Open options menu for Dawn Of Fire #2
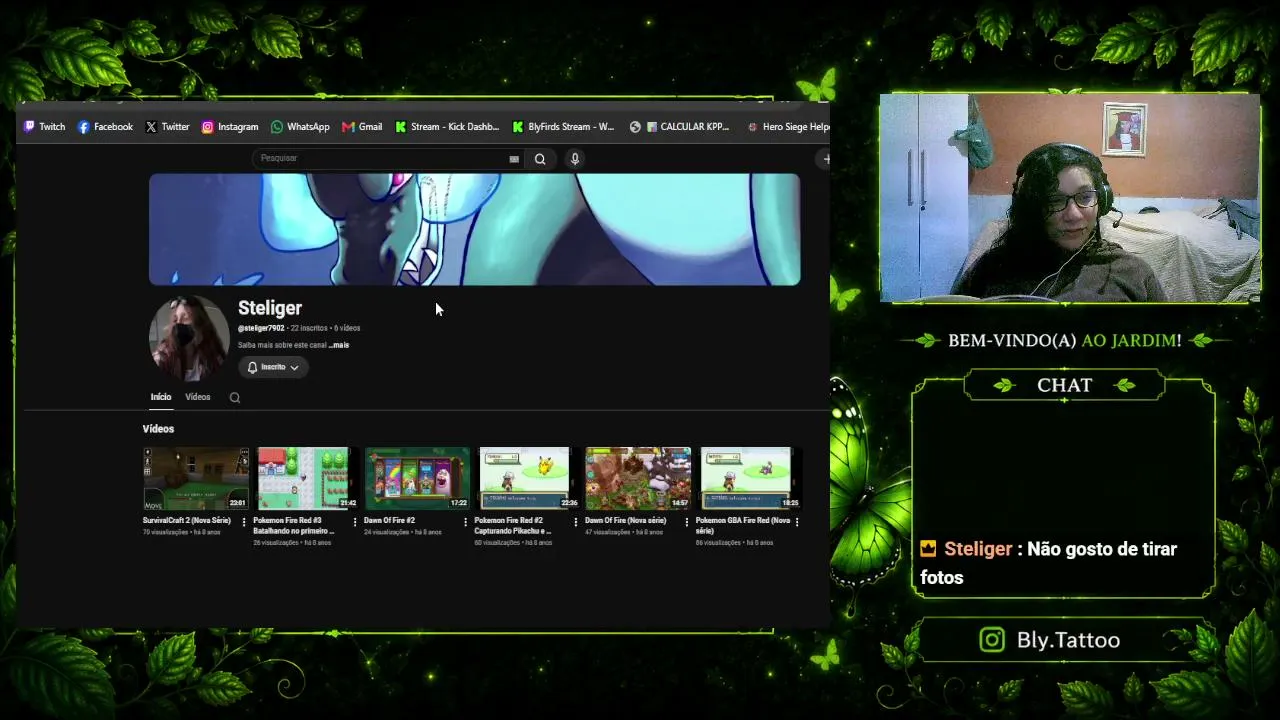Image resolution: width=1280 pixels, height=720 pixels. tap(465, 522)
